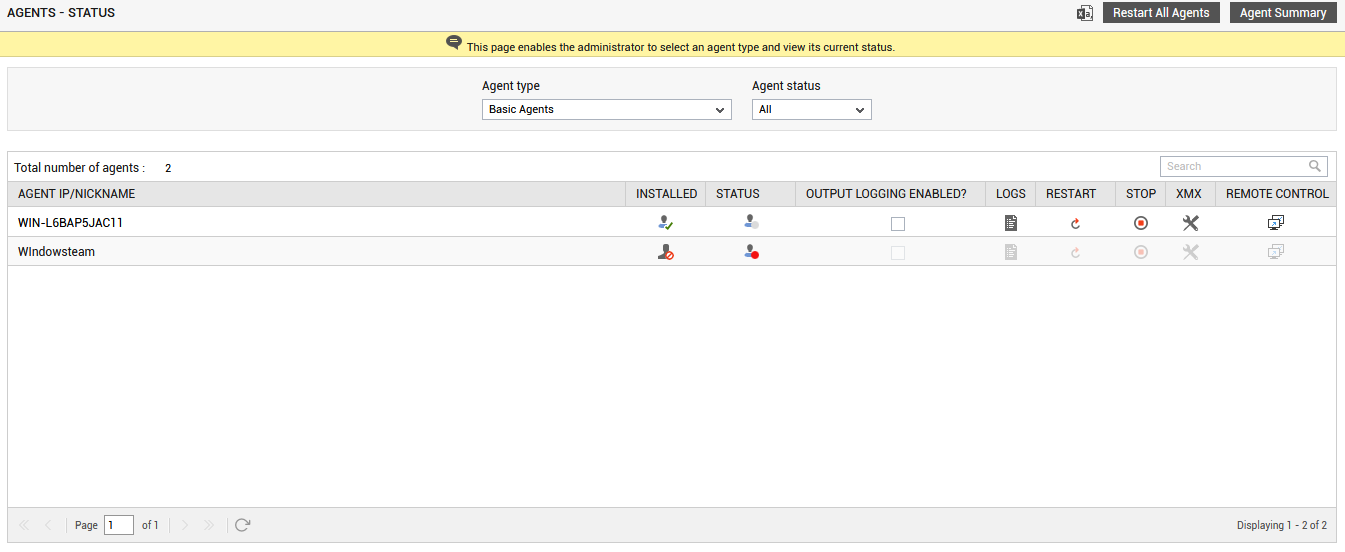Click remote control icon in WIndowsteam row
The height and width of the screenshot is (552, 1345).
tap(1276, 251)
